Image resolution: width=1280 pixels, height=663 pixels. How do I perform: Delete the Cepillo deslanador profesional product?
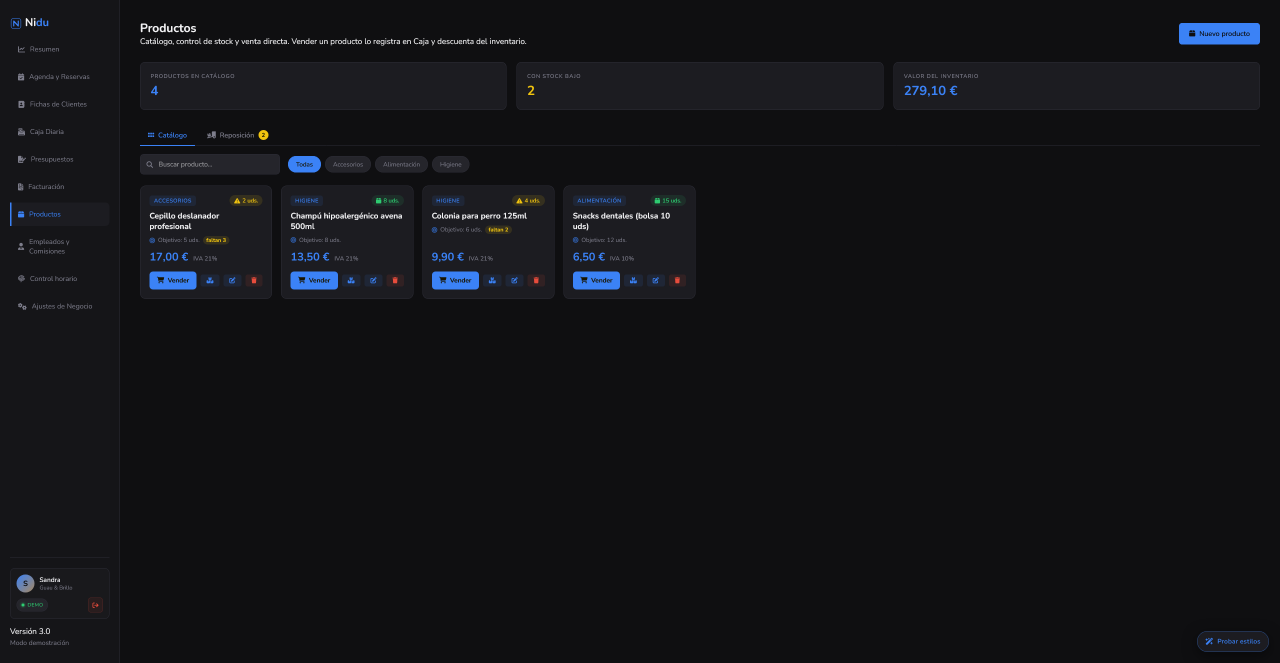pyautogui.click(x=253, y=280)
